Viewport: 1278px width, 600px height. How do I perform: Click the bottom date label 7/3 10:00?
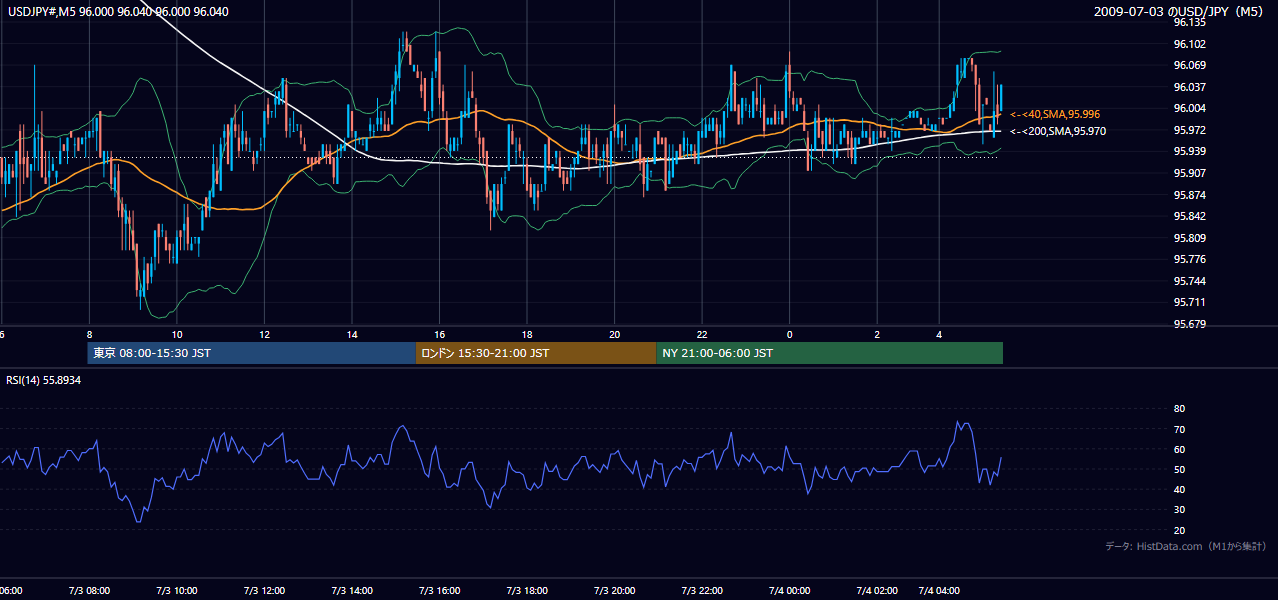[x=176, y=591]
